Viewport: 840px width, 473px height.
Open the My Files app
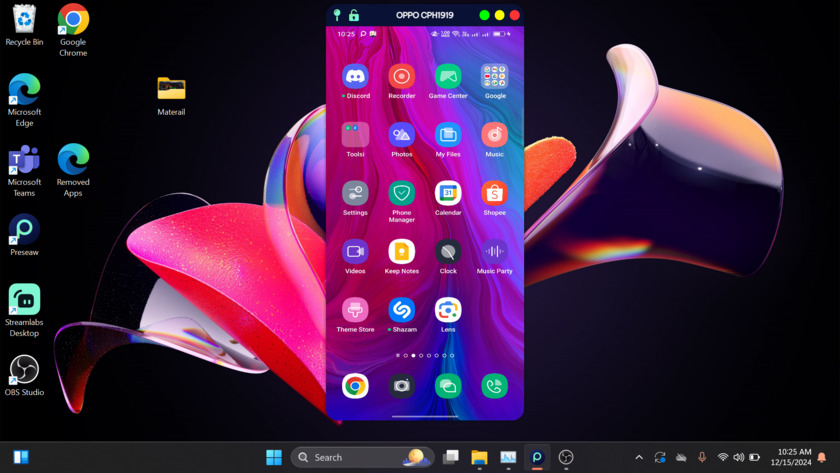pos(448,134)
